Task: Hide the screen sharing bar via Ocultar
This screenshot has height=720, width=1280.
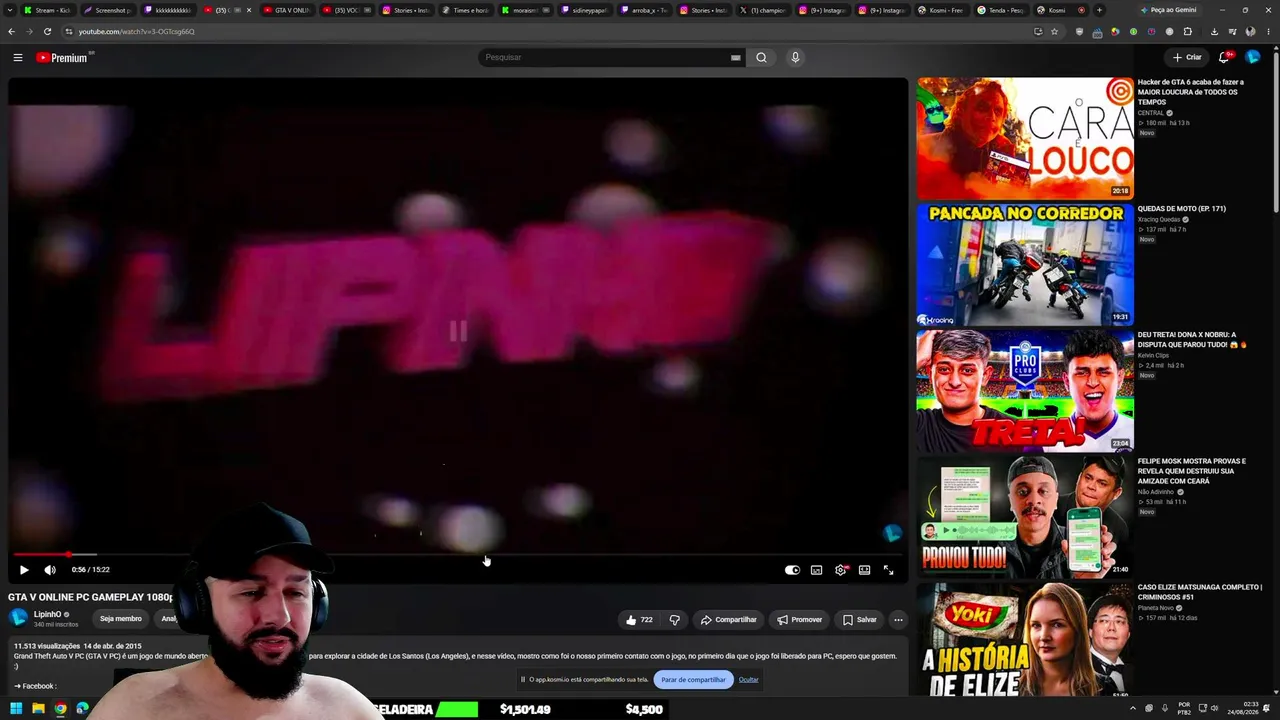Action: [748, 680]
